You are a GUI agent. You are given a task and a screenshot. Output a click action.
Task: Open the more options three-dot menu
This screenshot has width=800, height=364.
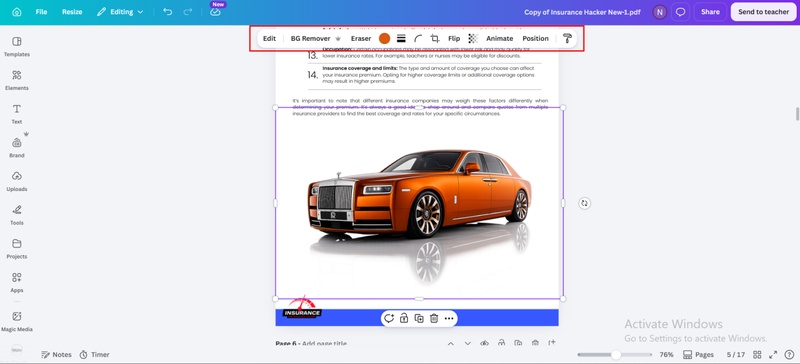pyautogui.click(x=449, y=319)
